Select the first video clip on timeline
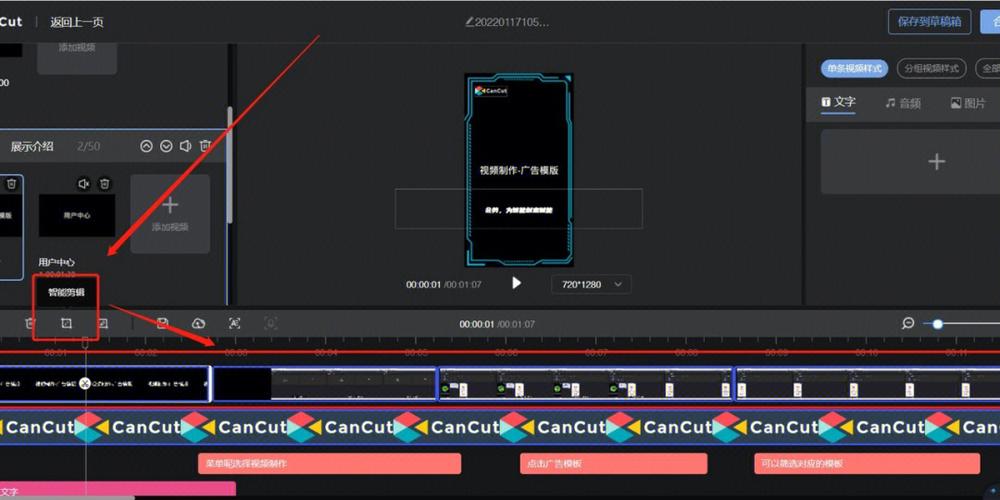This screenshot has height=500, width=1000. click(x=105, y=384)
